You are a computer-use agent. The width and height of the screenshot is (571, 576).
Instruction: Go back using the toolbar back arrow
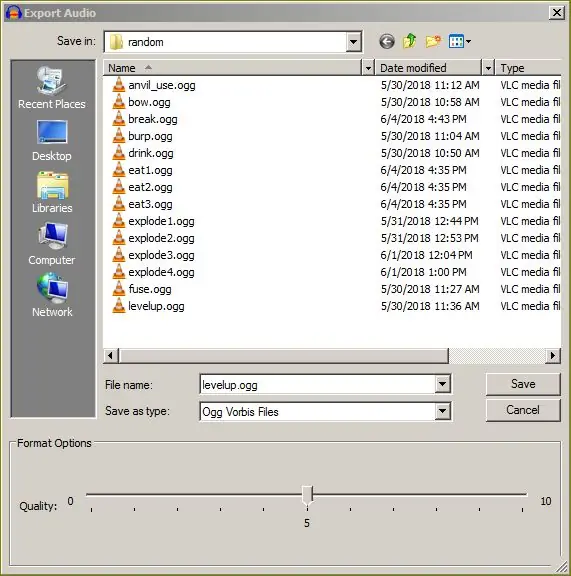tap(387, 42)
